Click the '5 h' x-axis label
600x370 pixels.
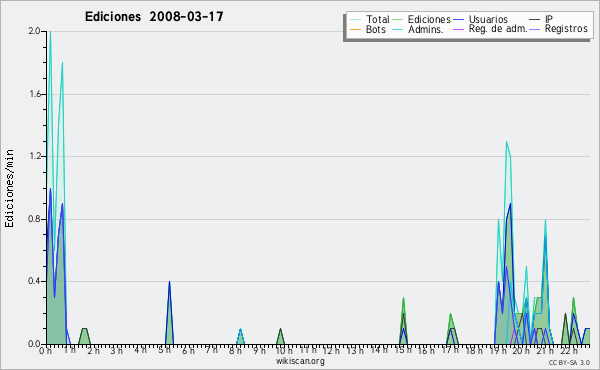(164, 351)
